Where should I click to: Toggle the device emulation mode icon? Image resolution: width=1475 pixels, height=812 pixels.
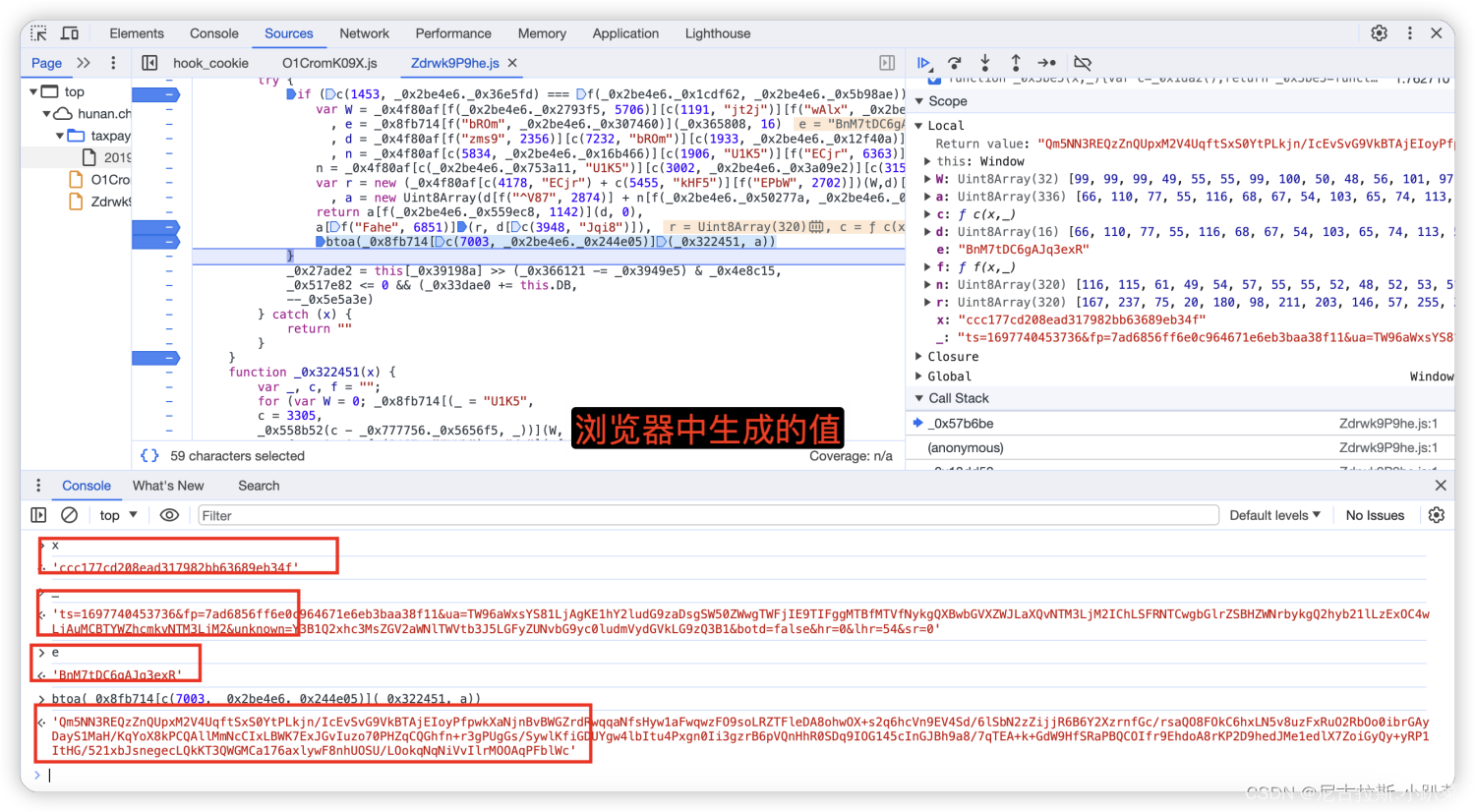click(69, 32)
